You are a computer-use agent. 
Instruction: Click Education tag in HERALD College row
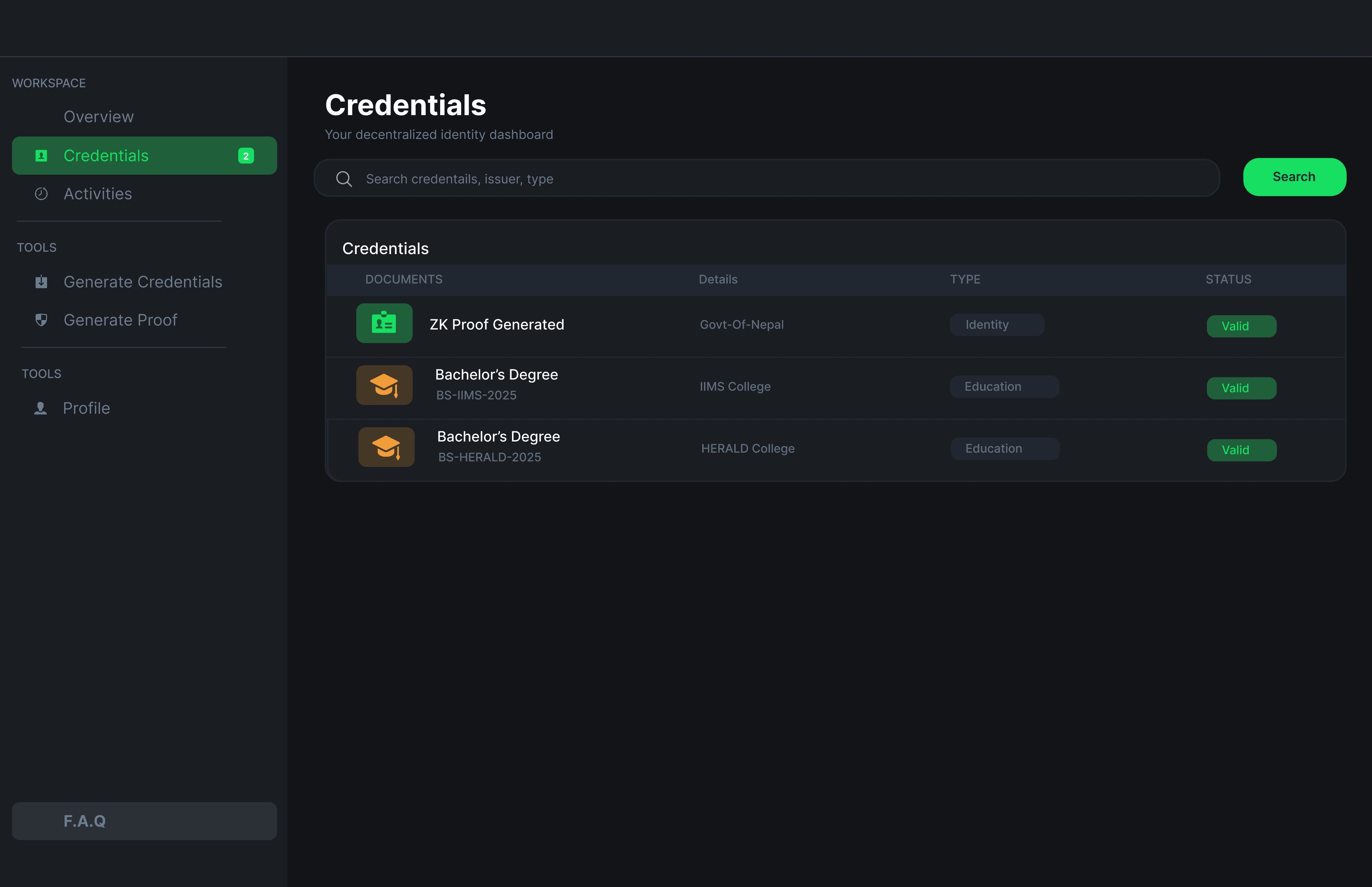click(1005, 448)
